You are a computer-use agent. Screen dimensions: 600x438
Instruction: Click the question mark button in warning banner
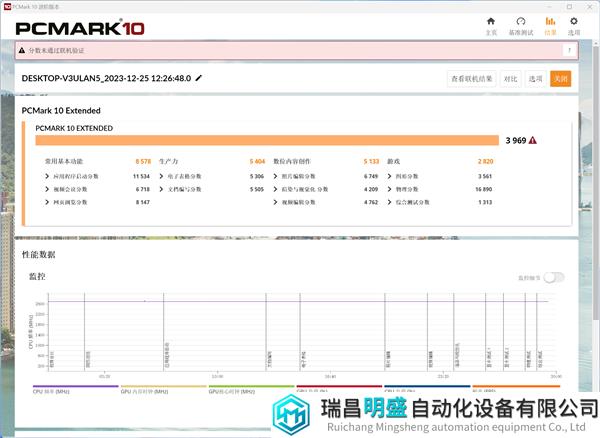pyautogui.click(x=569, y=50)
